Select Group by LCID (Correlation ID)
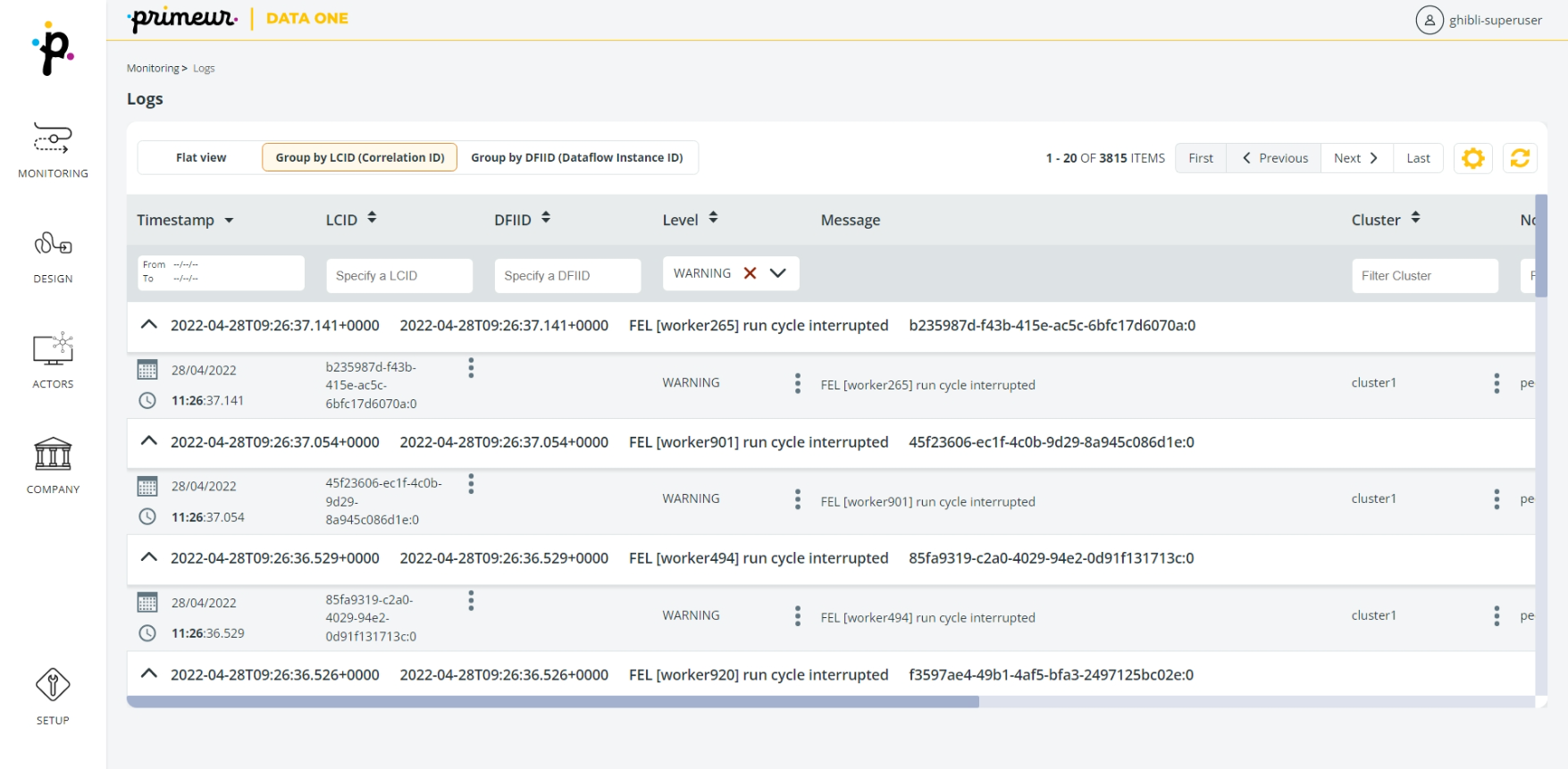The width and height of the screenshot is (1568, 769). pyautogui.click(x=359, y=158)
